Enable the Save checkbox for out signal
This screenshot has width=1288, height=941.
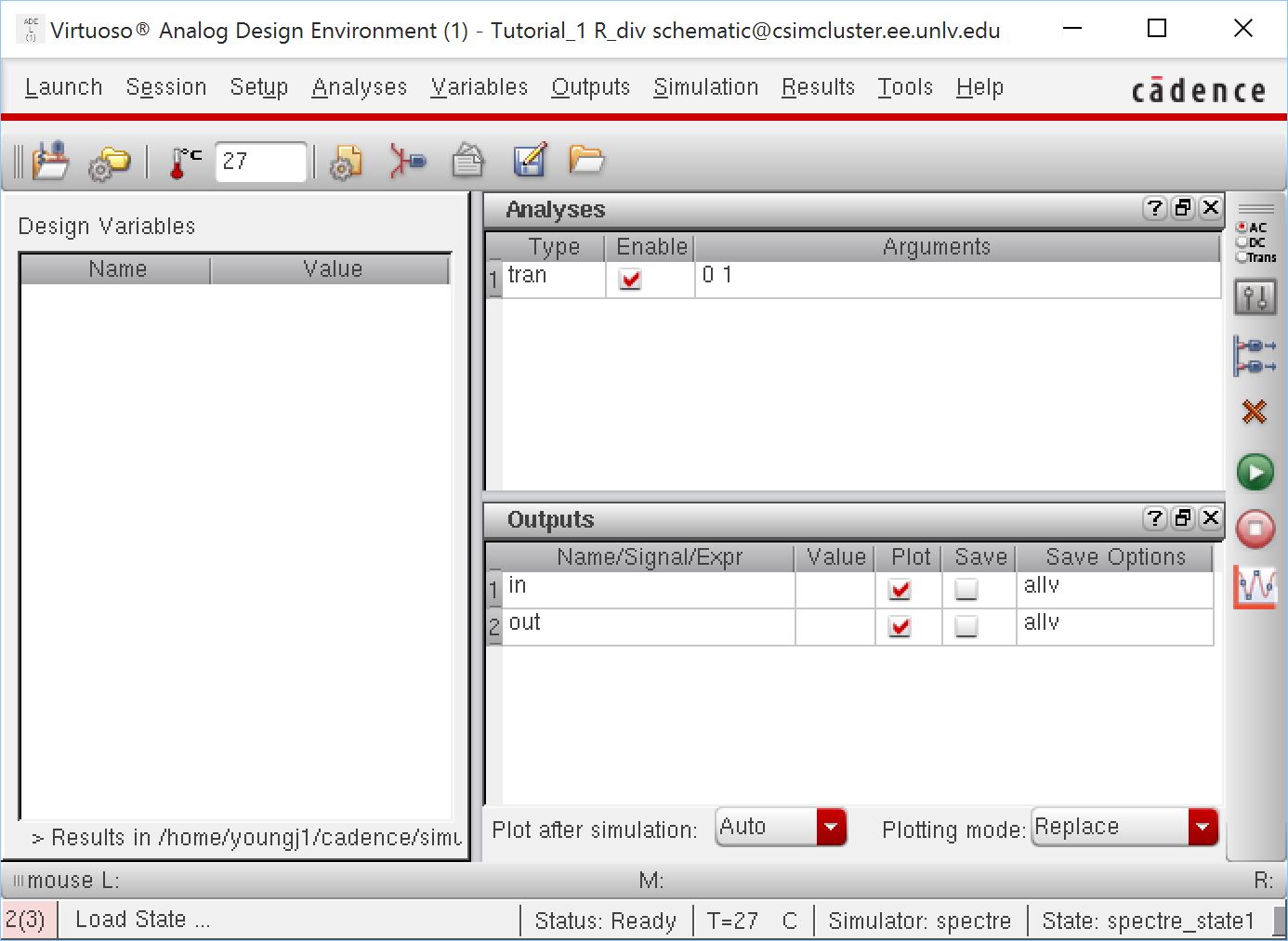point(966,627)
